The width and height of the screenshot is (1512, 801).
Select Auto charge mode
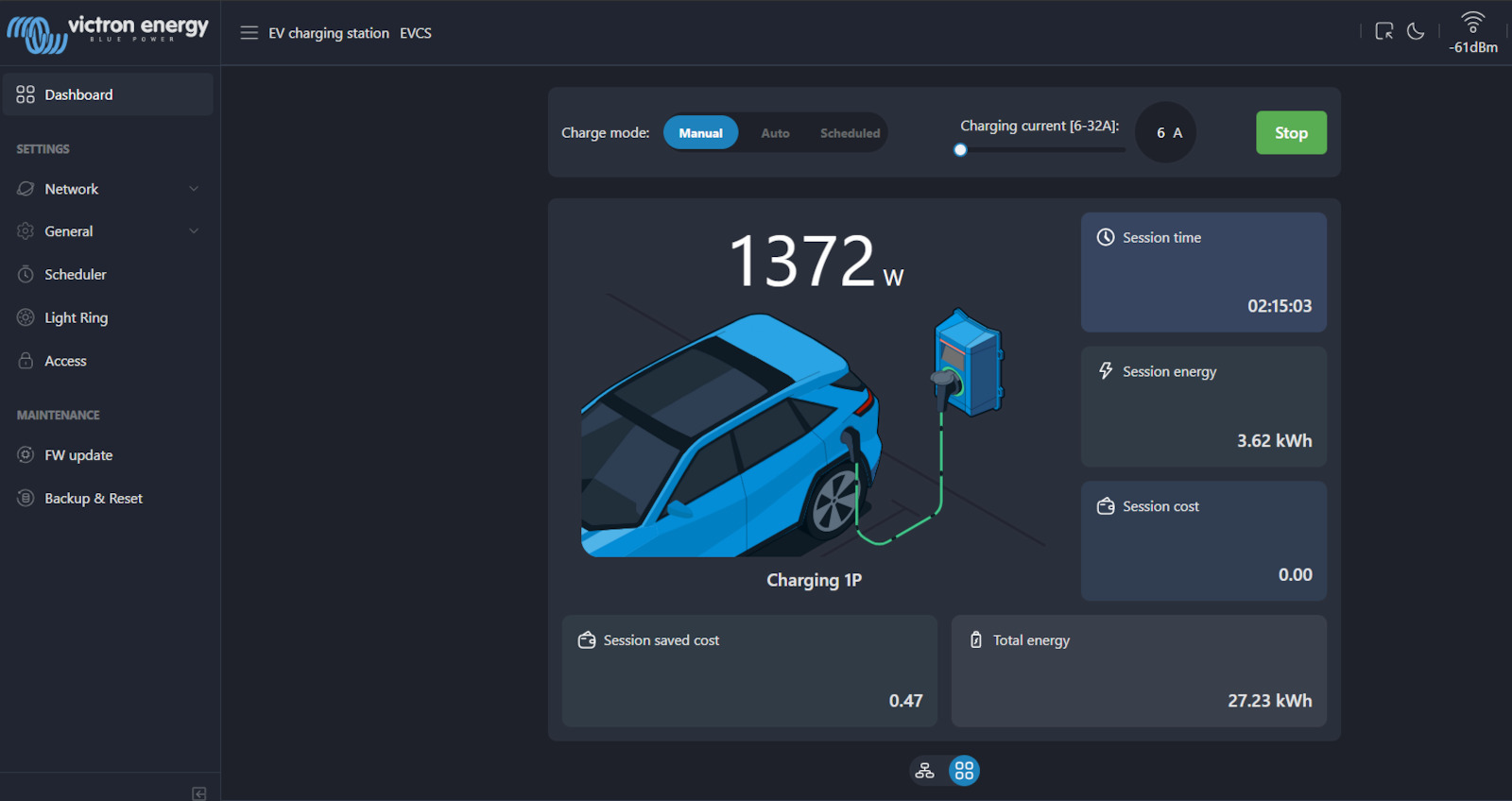pyautogui.click(x=776, y=133)
